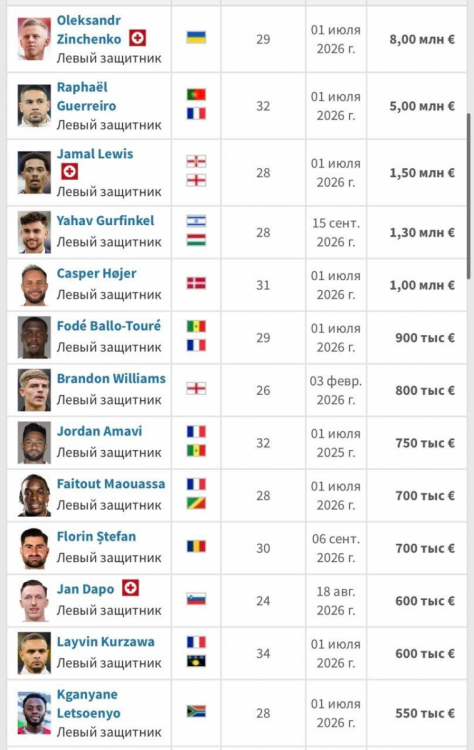
Task: Click the Denmark flag in Casper Højer's row
Action: (x=196, y=283)
